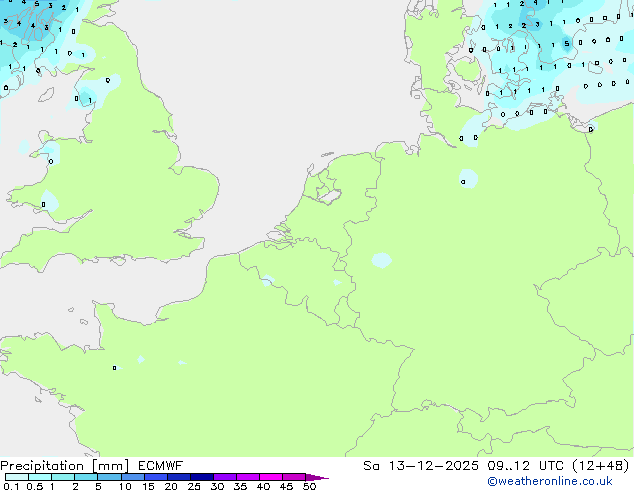Screen dimensions: 634x490
Task: Click the 'ECMWF' model label
Action: click(x=161, y=466)
